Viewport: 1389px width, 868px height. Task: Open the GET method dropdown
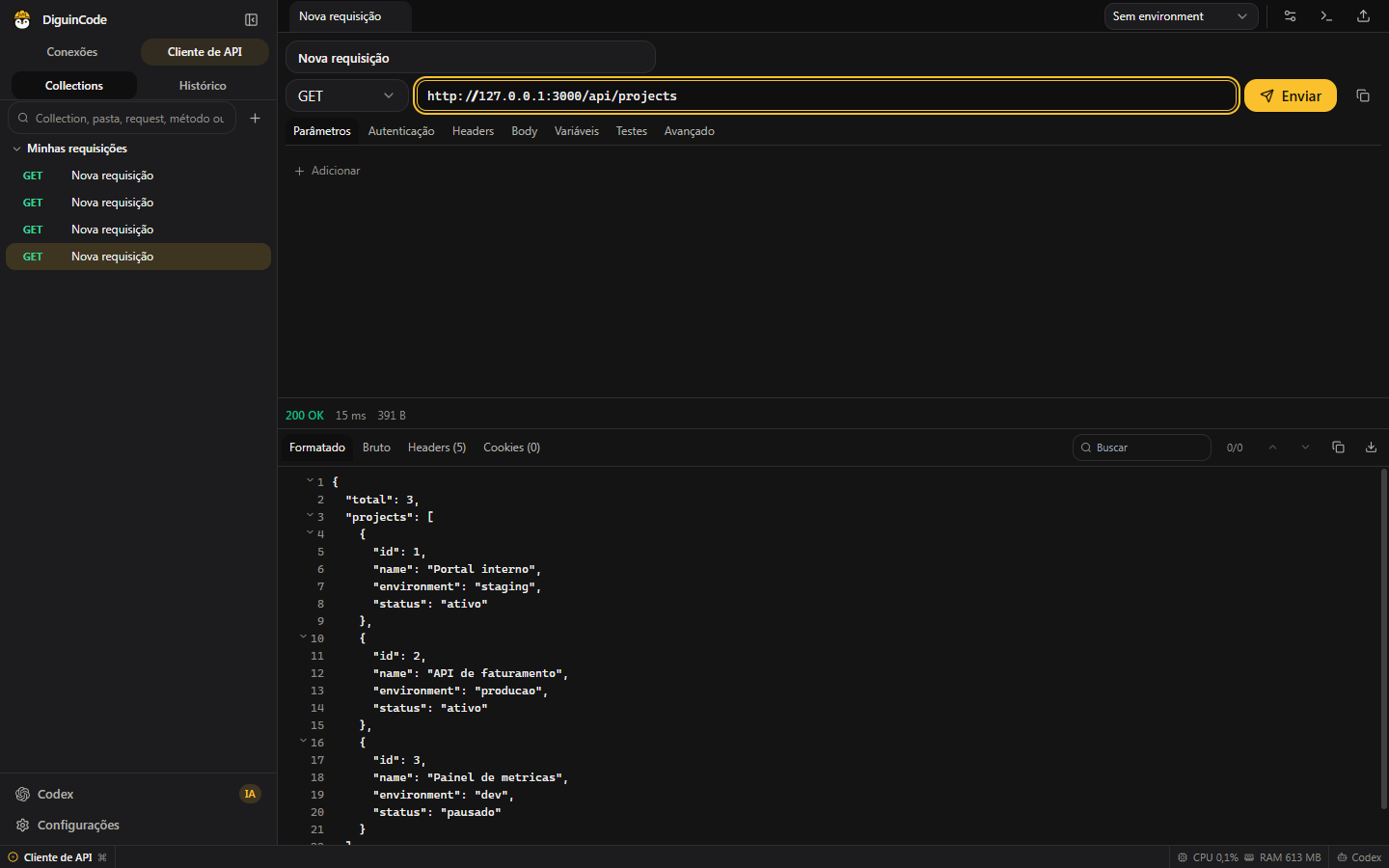tap(346, 95)
